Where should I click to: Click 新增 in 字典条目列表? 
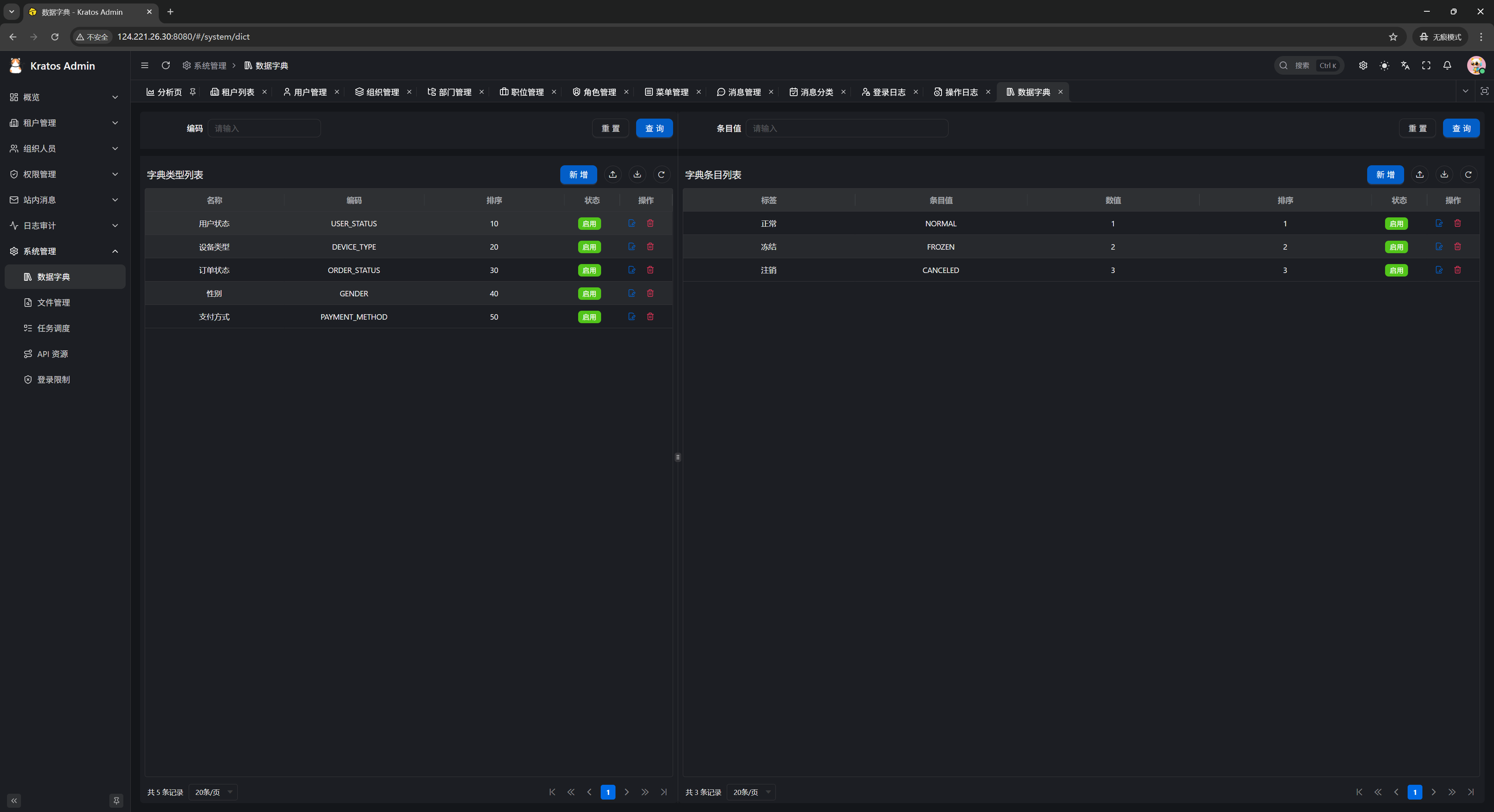(1385, 175)
